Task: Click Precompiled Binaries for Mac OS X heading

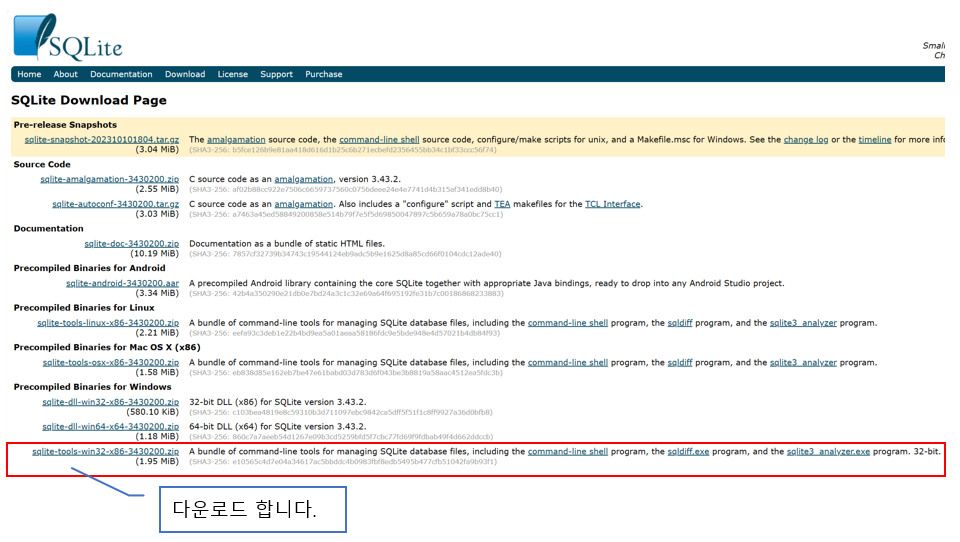Action: (x=107, y=347)
